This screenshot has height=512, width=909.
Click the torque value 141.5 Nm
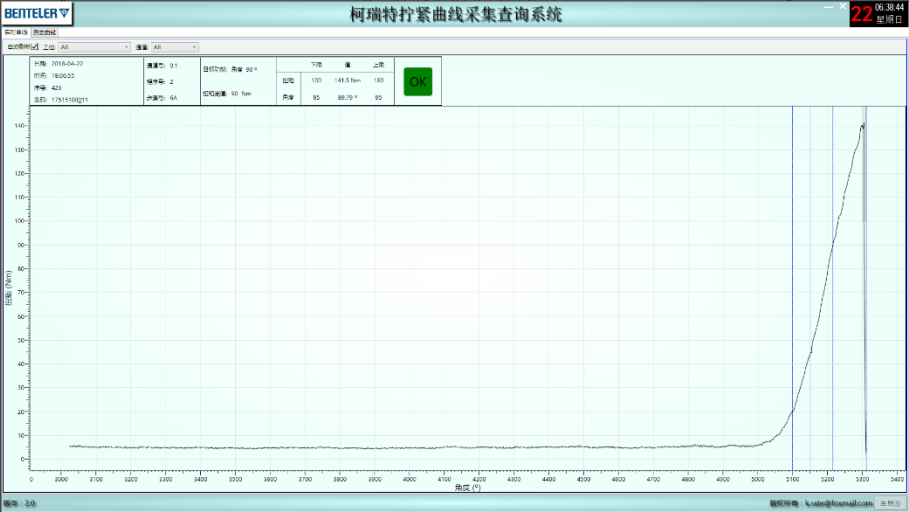click(x=347, y=81)
